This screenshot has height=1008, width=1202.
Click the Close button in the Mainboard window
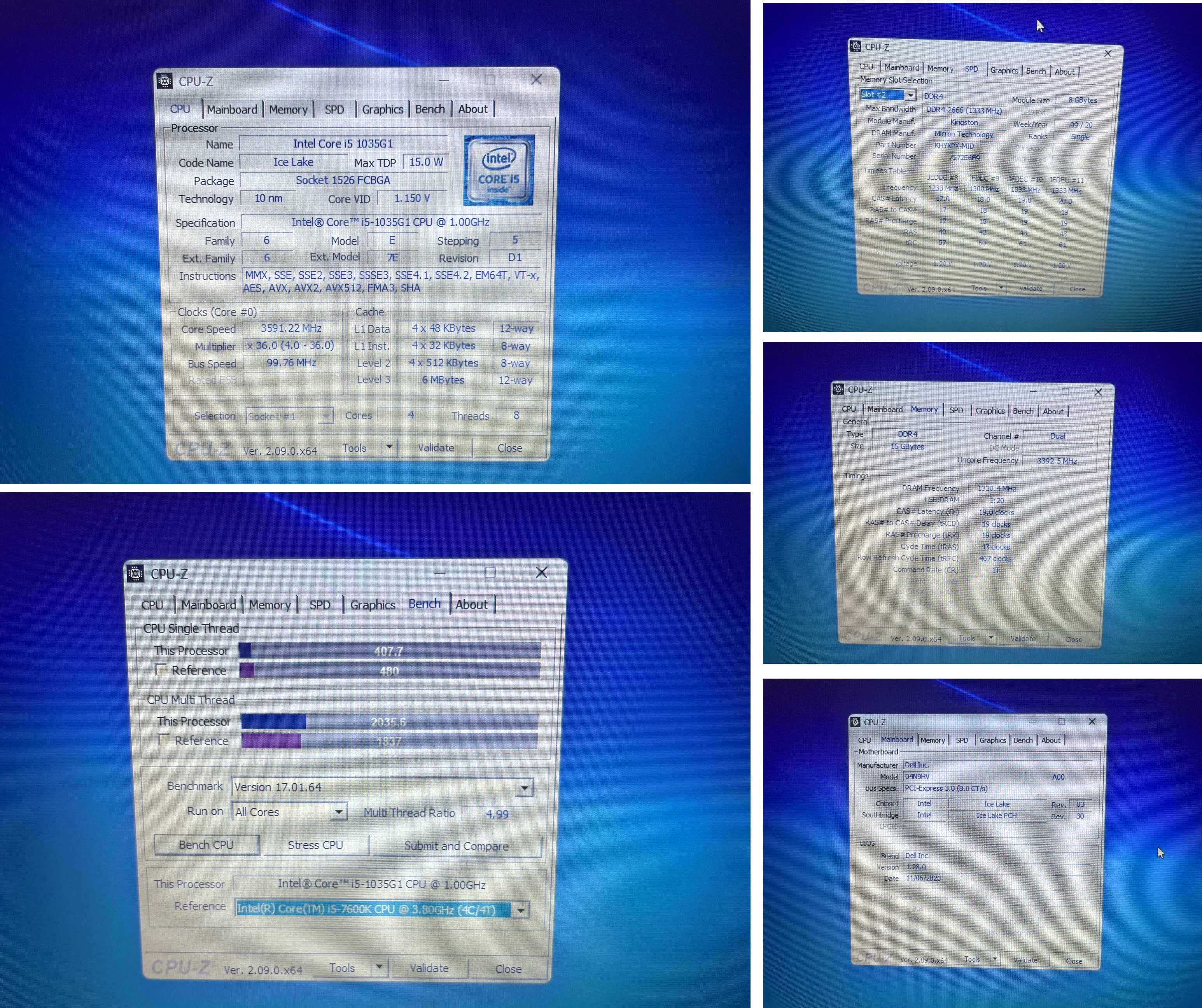point(1074,961)
